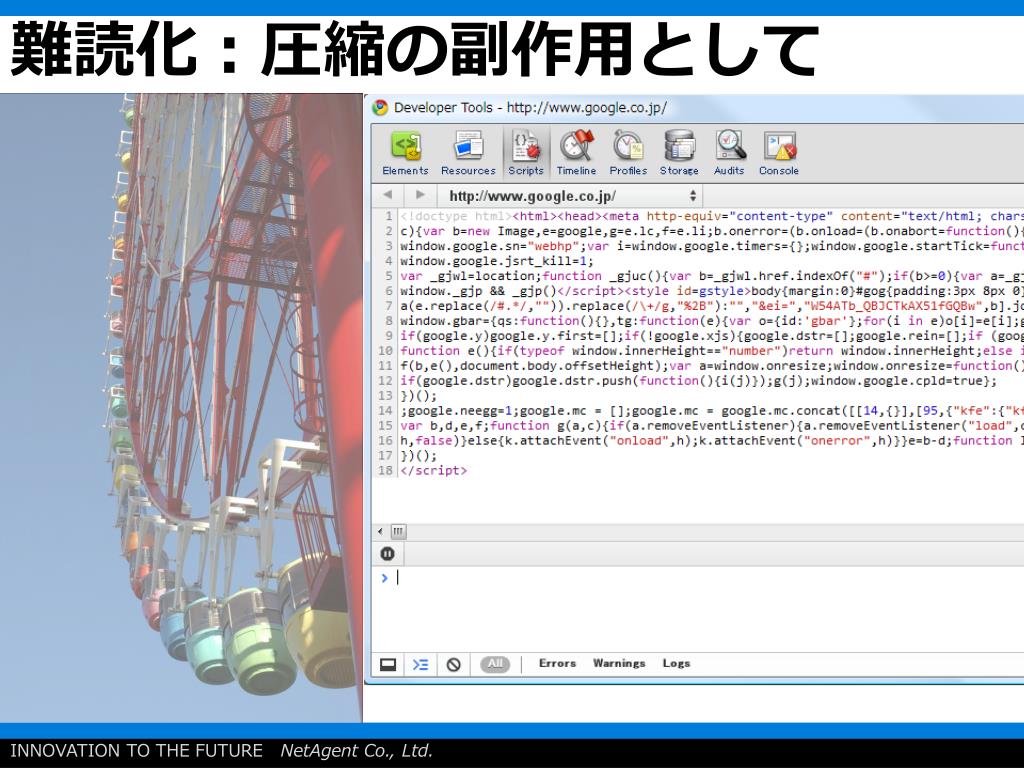Click the '})();' on line 13

[x=418, y=396]
